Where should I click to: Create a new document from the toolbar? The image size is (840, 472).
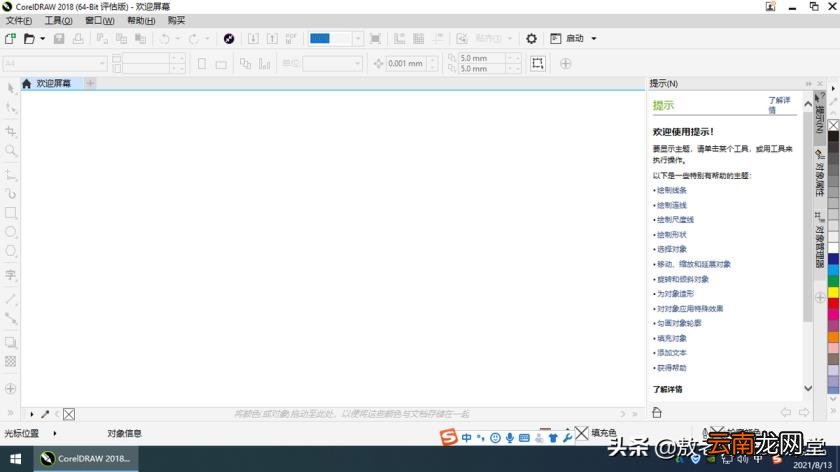pyautogui.click(x=10, y=39)
